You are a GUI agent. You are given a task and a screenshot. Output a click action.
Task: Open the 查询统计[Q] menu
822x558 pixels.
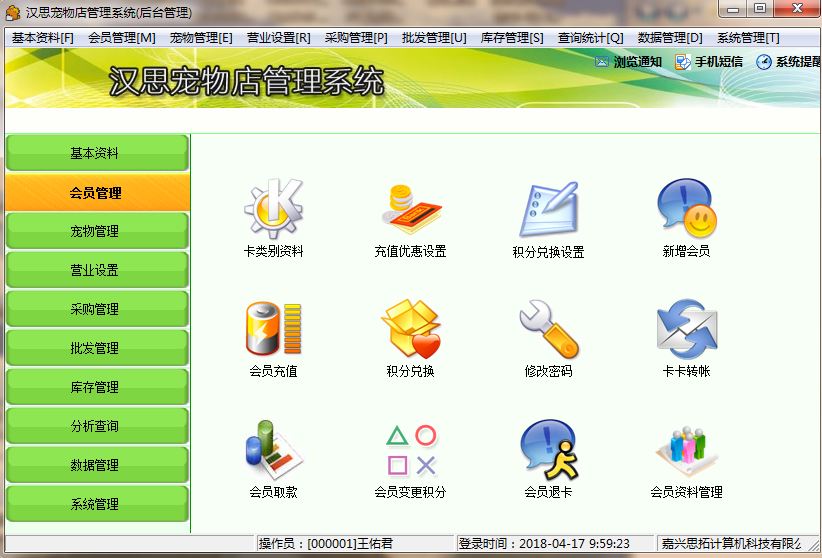590,38
